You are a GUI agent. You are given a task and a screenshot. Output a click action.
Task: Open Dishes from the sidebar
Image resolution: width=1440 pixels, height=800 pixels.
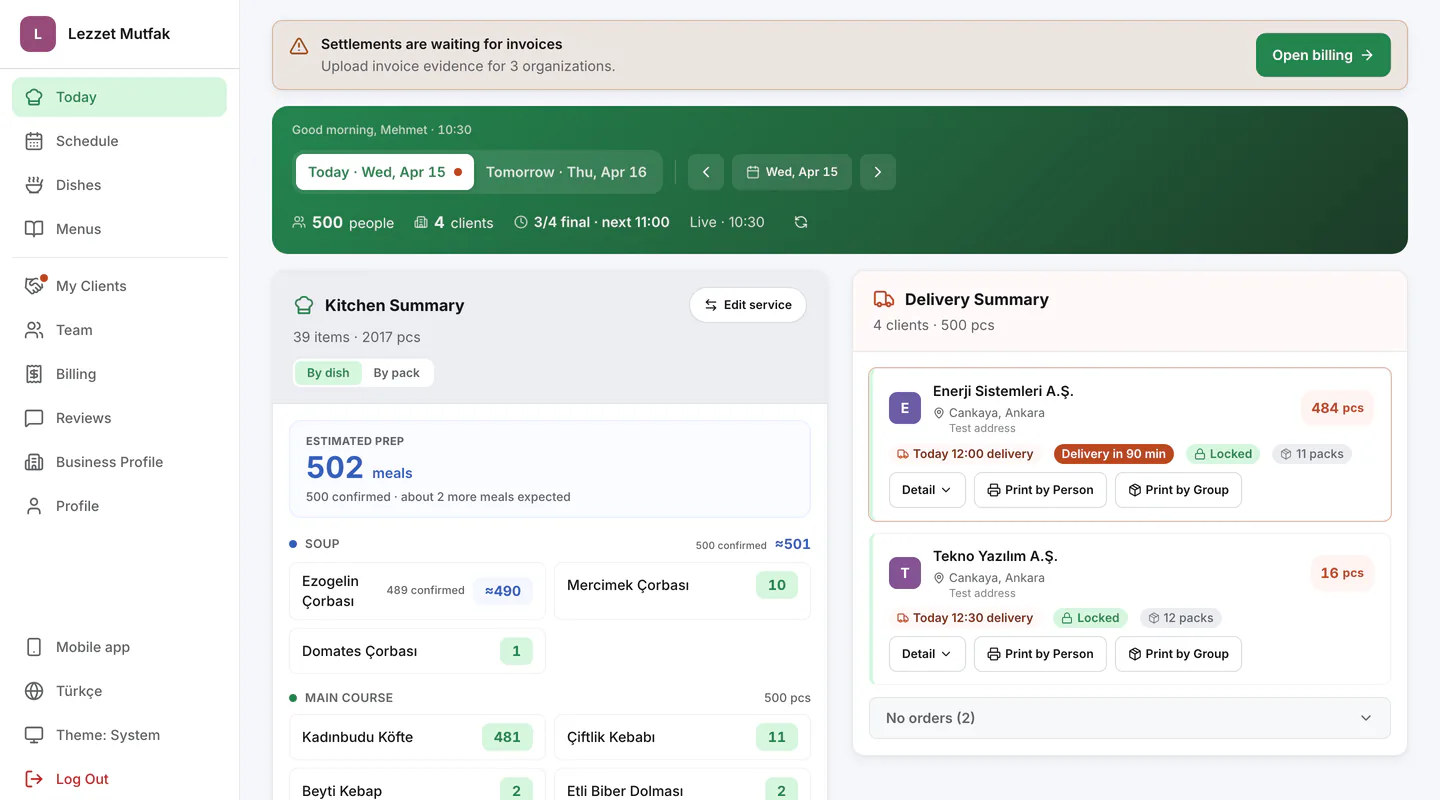[120, 185]
